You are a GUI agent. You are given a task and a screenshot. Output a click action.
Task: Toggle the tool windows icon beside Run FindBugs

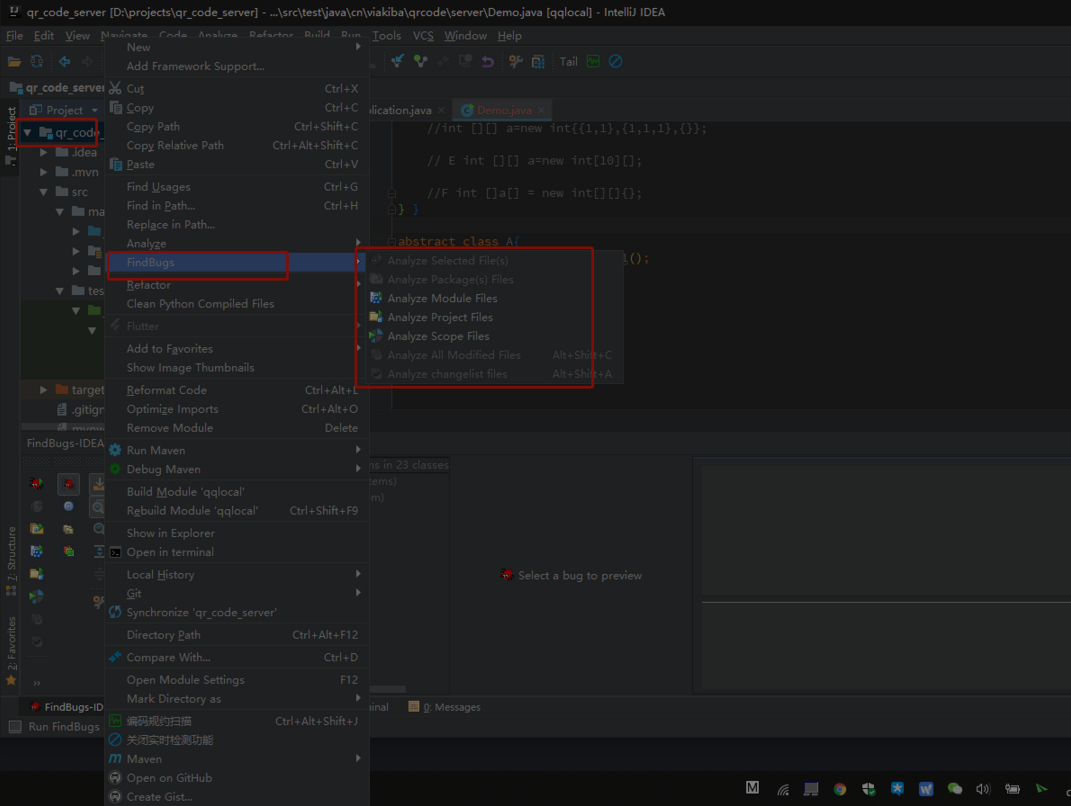(15, 727)
